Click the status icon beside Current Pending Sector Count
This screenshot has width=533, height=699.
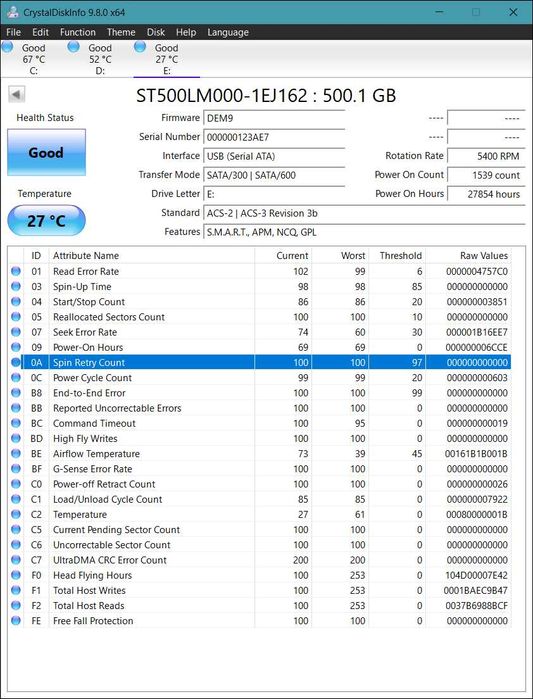coord(16,529)
